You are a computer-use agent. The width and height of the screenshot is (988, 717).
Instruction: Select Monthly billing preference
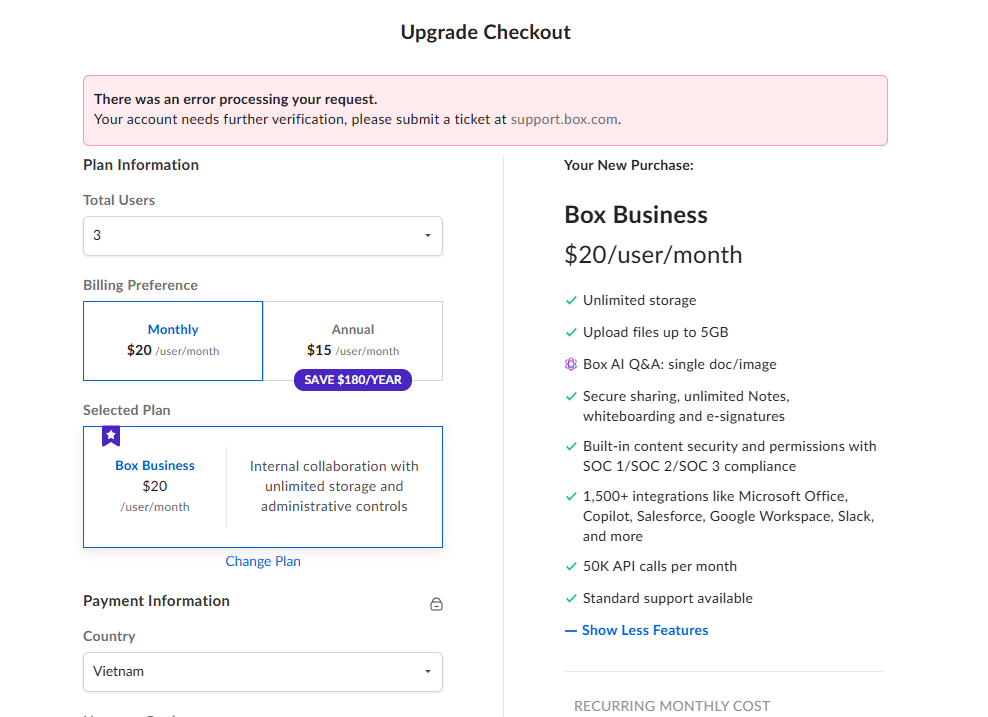point(173,340)
